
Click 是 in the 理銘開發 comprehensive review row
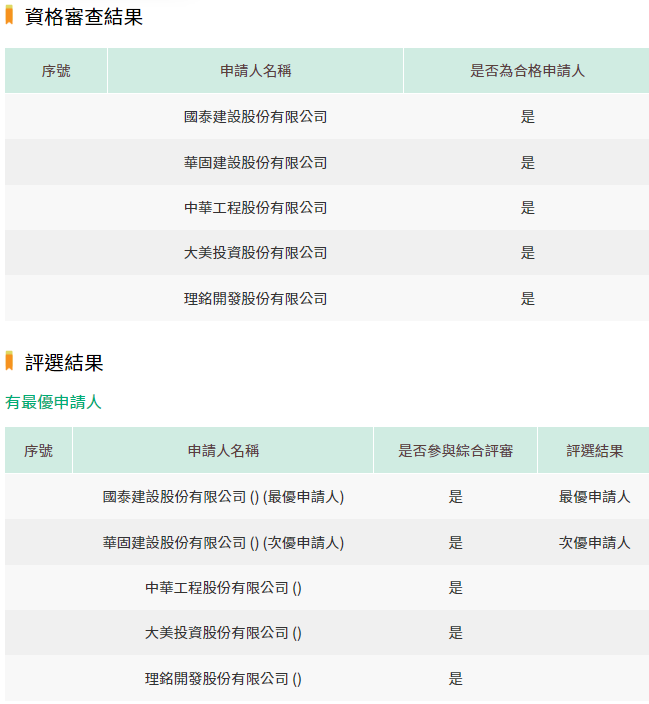pos(455,678)
